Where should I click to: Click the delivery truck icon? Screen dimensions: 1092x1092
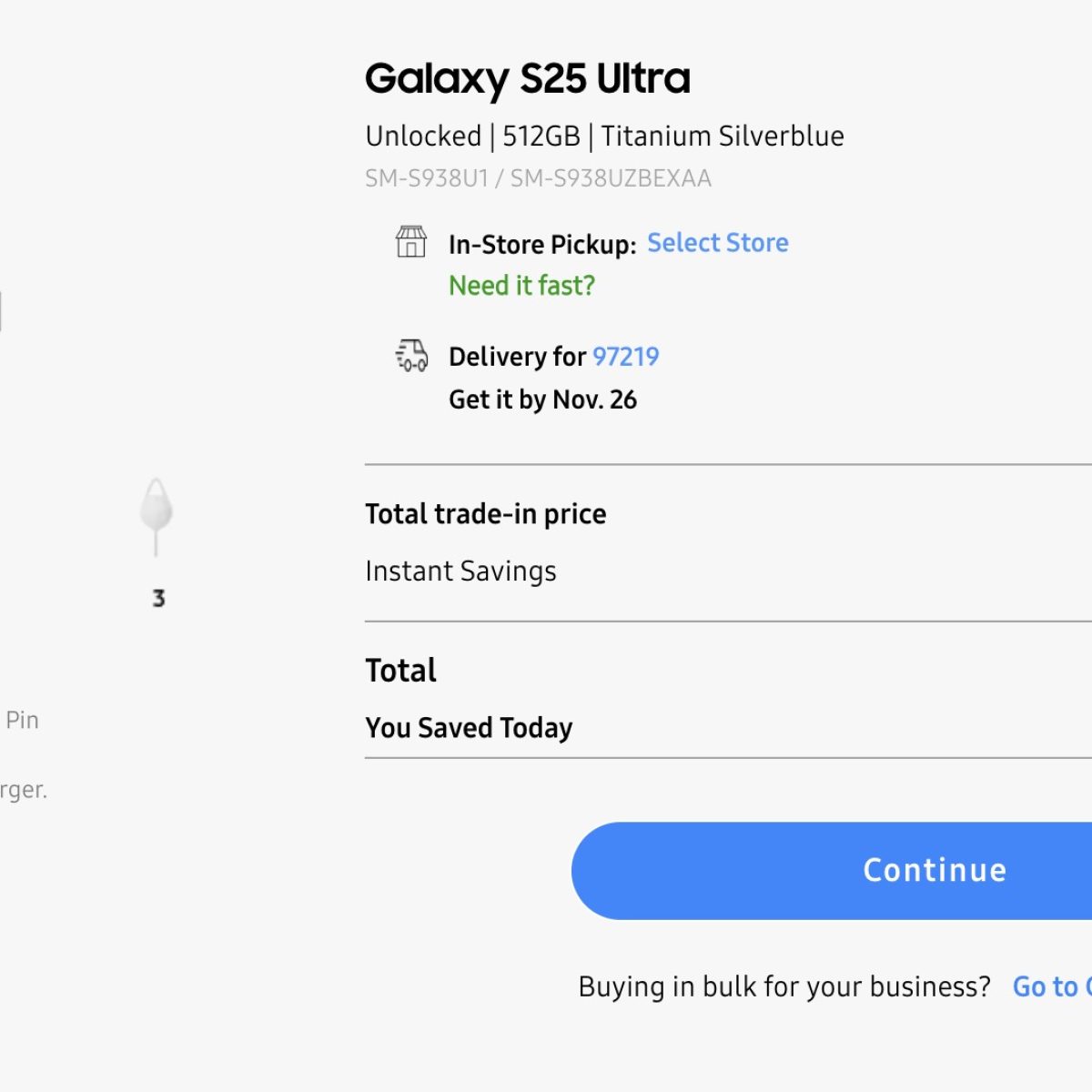411,355
